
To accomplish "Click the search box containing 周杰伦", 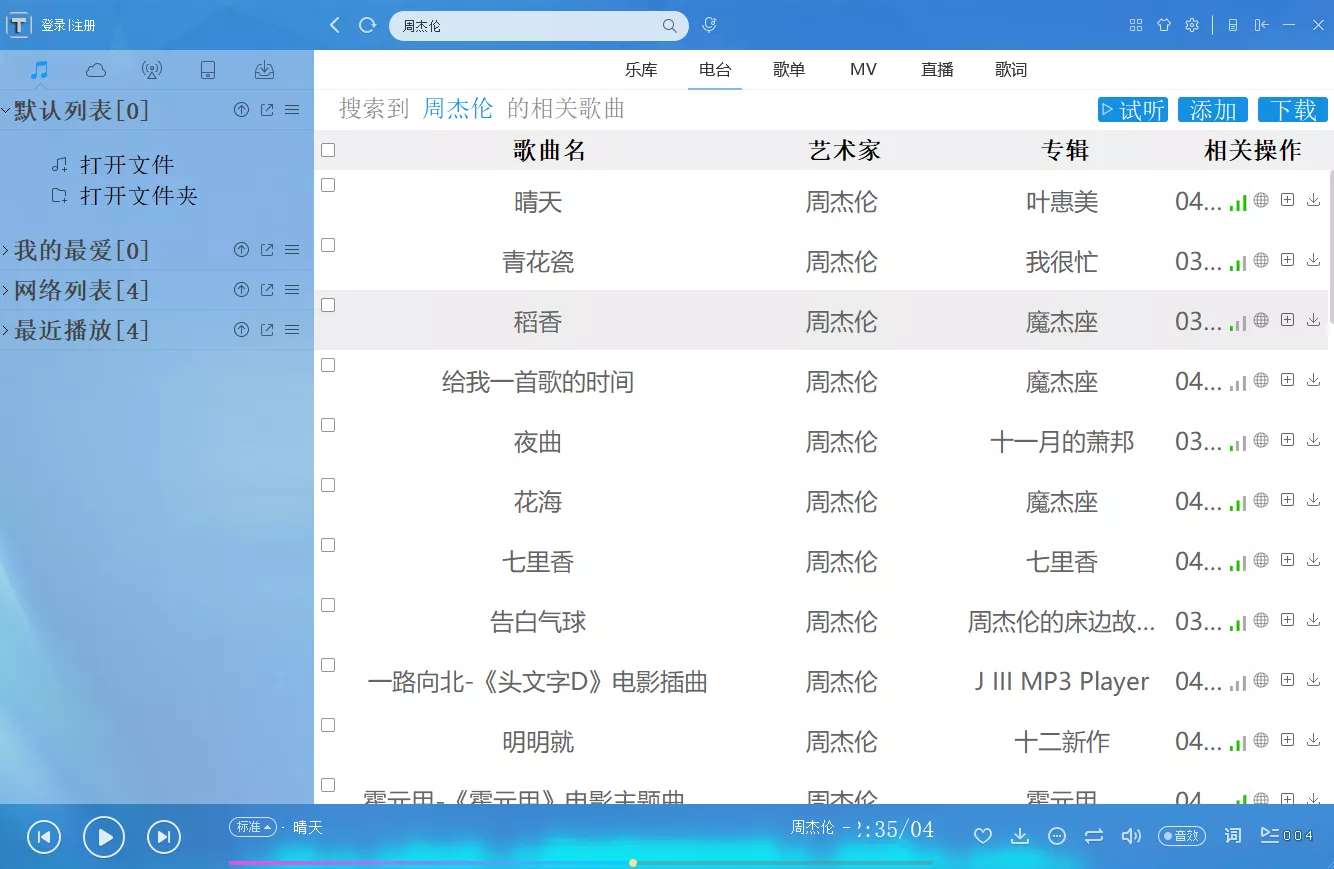I will pyautogui.click(x=538, y=26).
